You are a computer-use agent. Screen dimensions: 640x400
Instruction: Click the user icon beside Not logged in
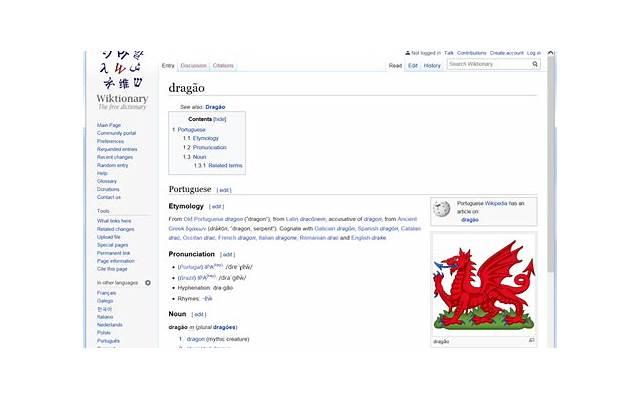pyautogui.click(x=407, y=53)
